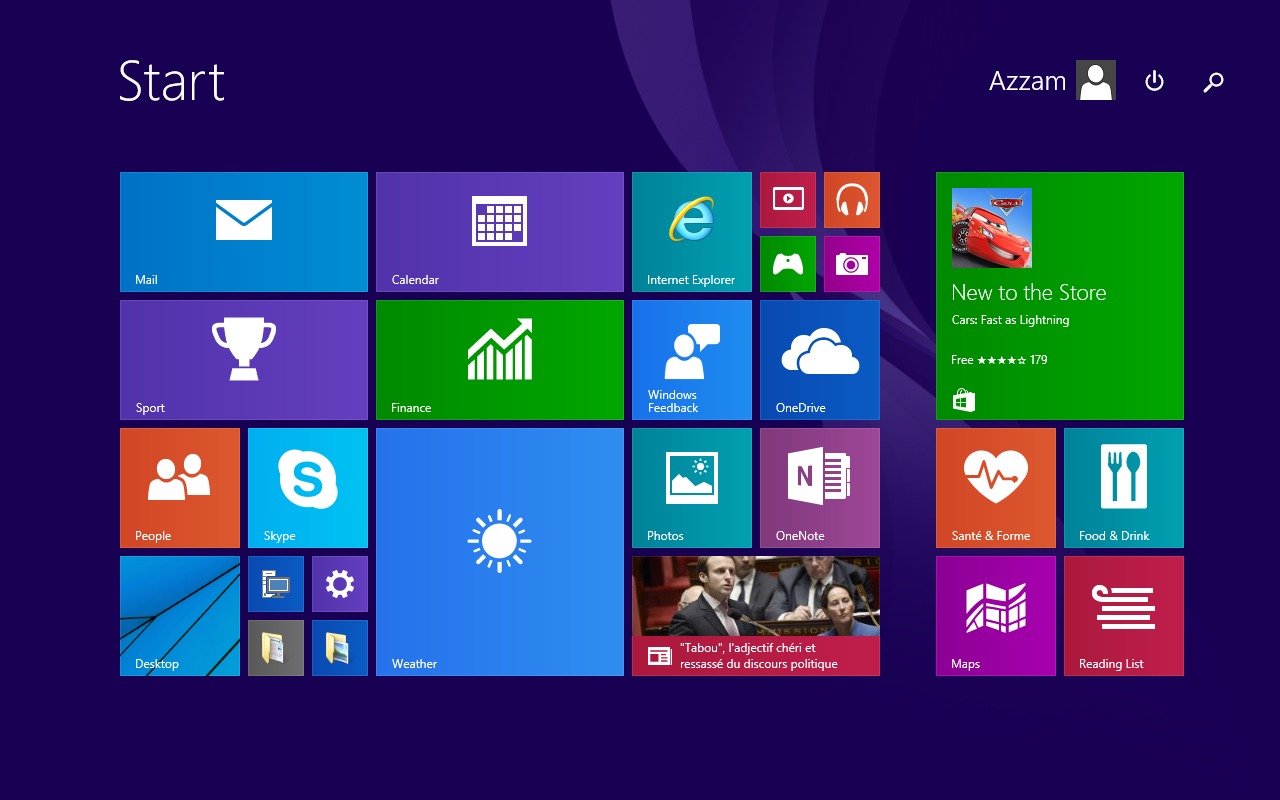This screenshot has width=1280, height=800.
Task: Open the Documents folder small tile
Action: [x=276, y=648]
